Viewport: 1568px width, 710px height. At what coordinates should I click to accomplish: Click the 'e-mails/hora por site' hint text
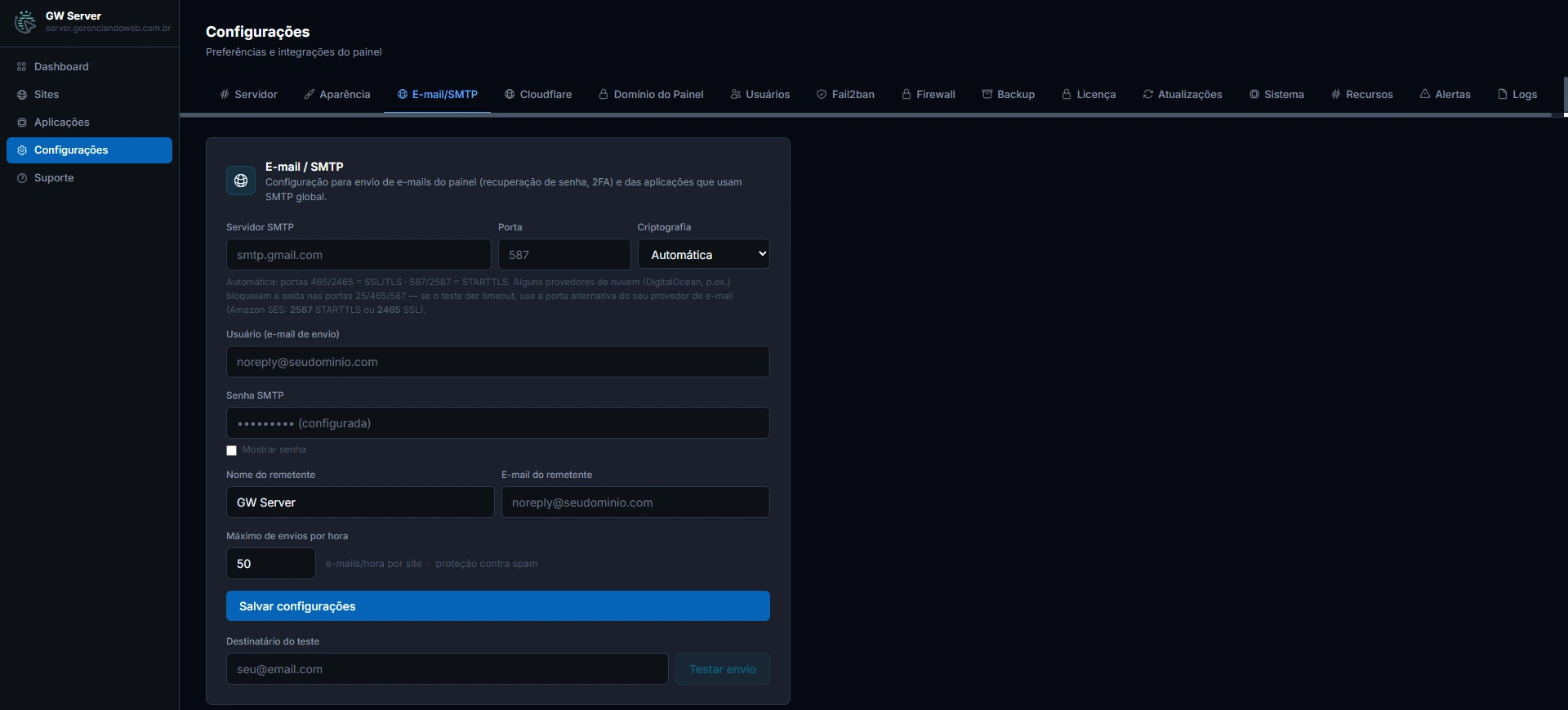point(374,564)
